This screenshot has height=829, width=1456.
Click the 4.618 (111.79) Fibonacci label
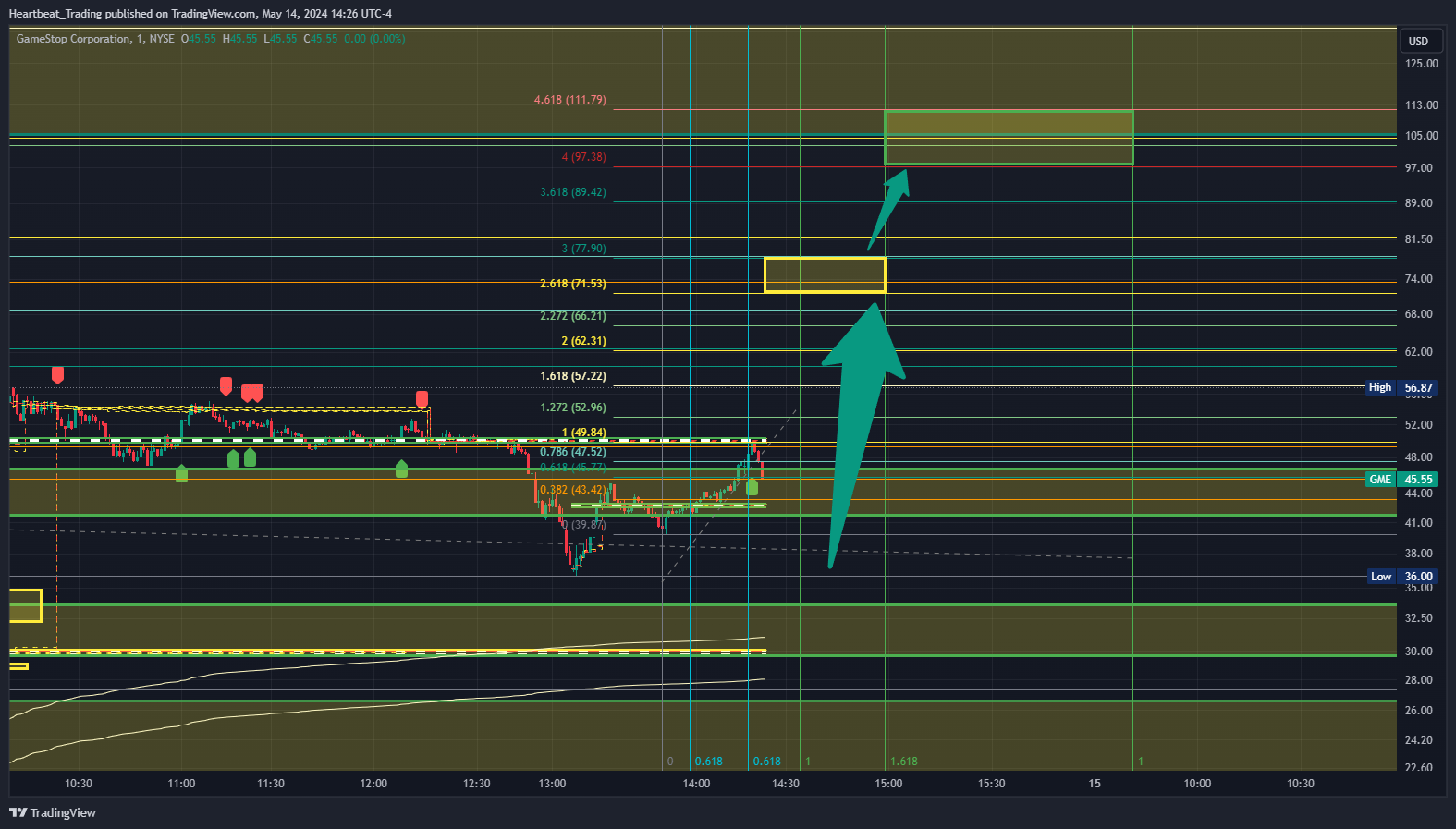570,100
